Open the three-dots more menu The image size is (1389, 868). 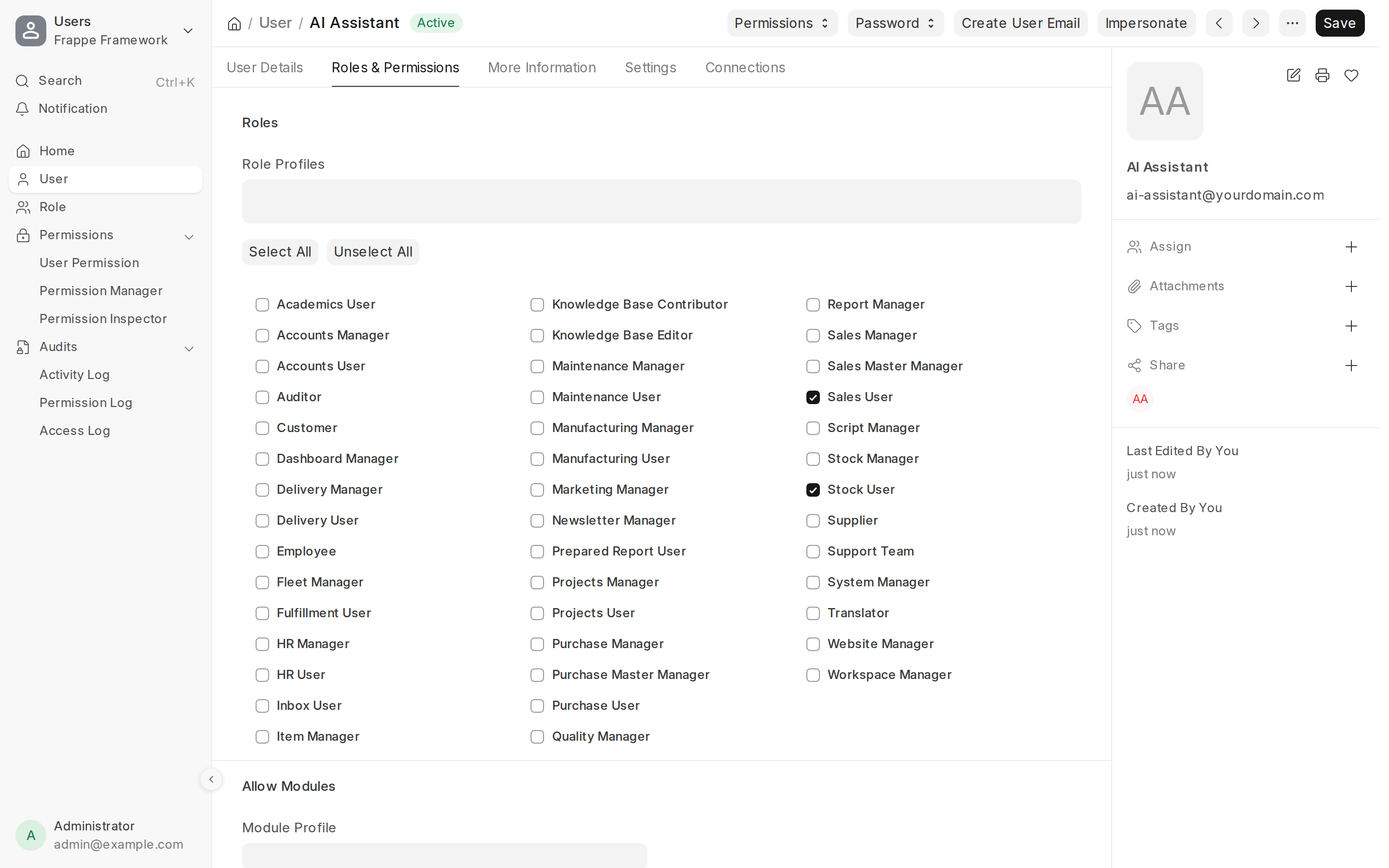pos(1292,24)
